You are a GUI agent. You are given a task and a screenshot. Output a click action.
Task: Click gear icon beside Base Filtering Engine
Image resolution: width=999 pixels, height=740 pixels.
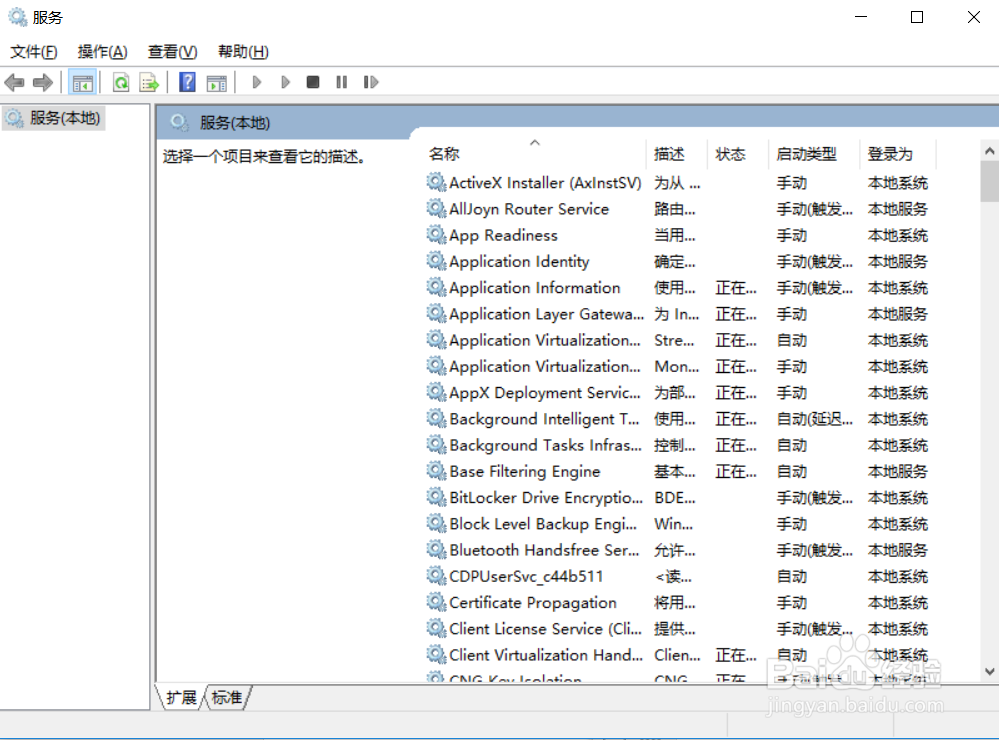[436, 471]
